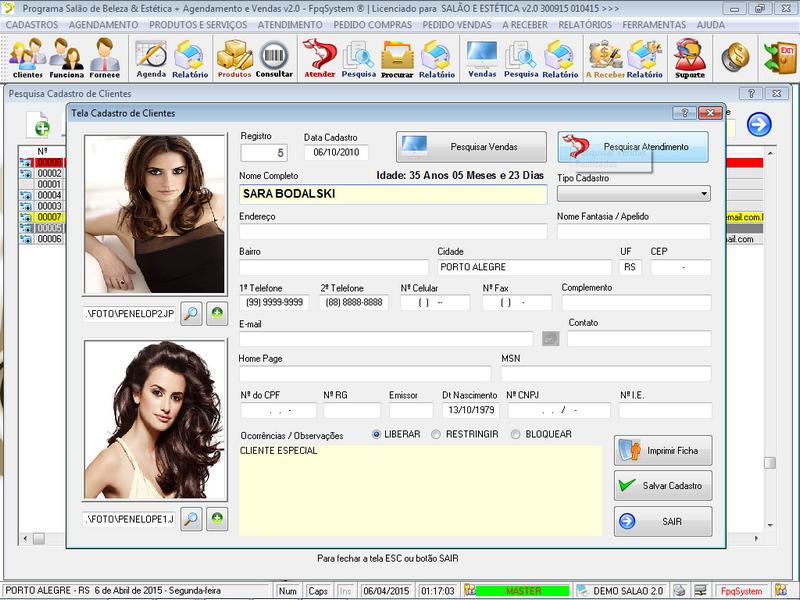Open the A Receber money icon
This screenshot has height=600, width=800.
pyautogui.click(x=605, y=59)
